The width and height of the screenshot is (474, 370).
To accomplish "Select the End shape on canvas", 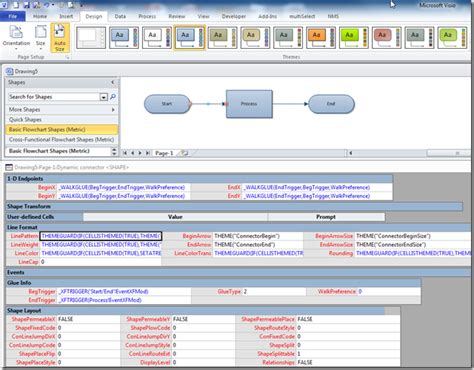I will tap(331, 104).
